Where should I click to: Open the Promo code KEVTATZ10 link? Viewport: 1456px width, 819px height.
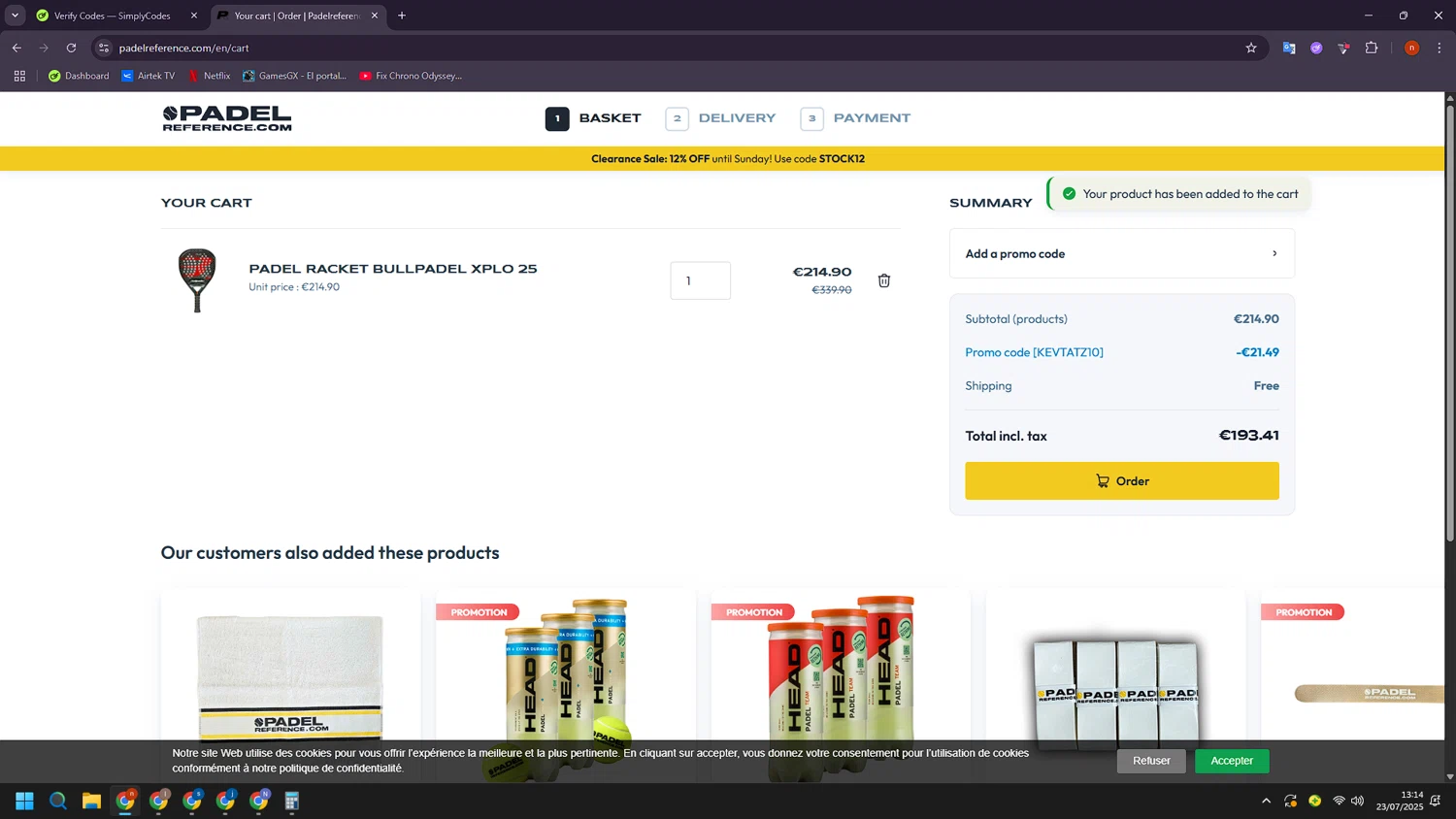[x=1034, y=352]
